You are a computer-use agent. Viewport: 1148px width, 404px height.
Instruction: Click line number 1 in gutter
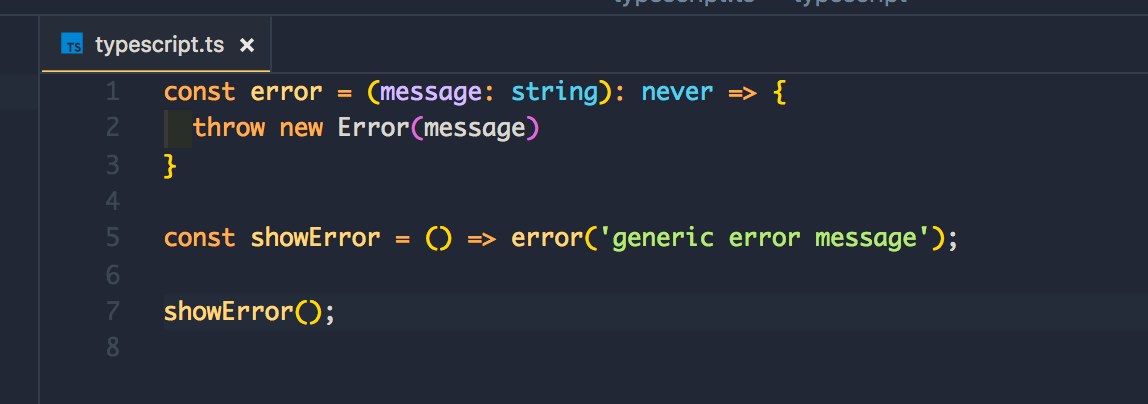point(111,92)
